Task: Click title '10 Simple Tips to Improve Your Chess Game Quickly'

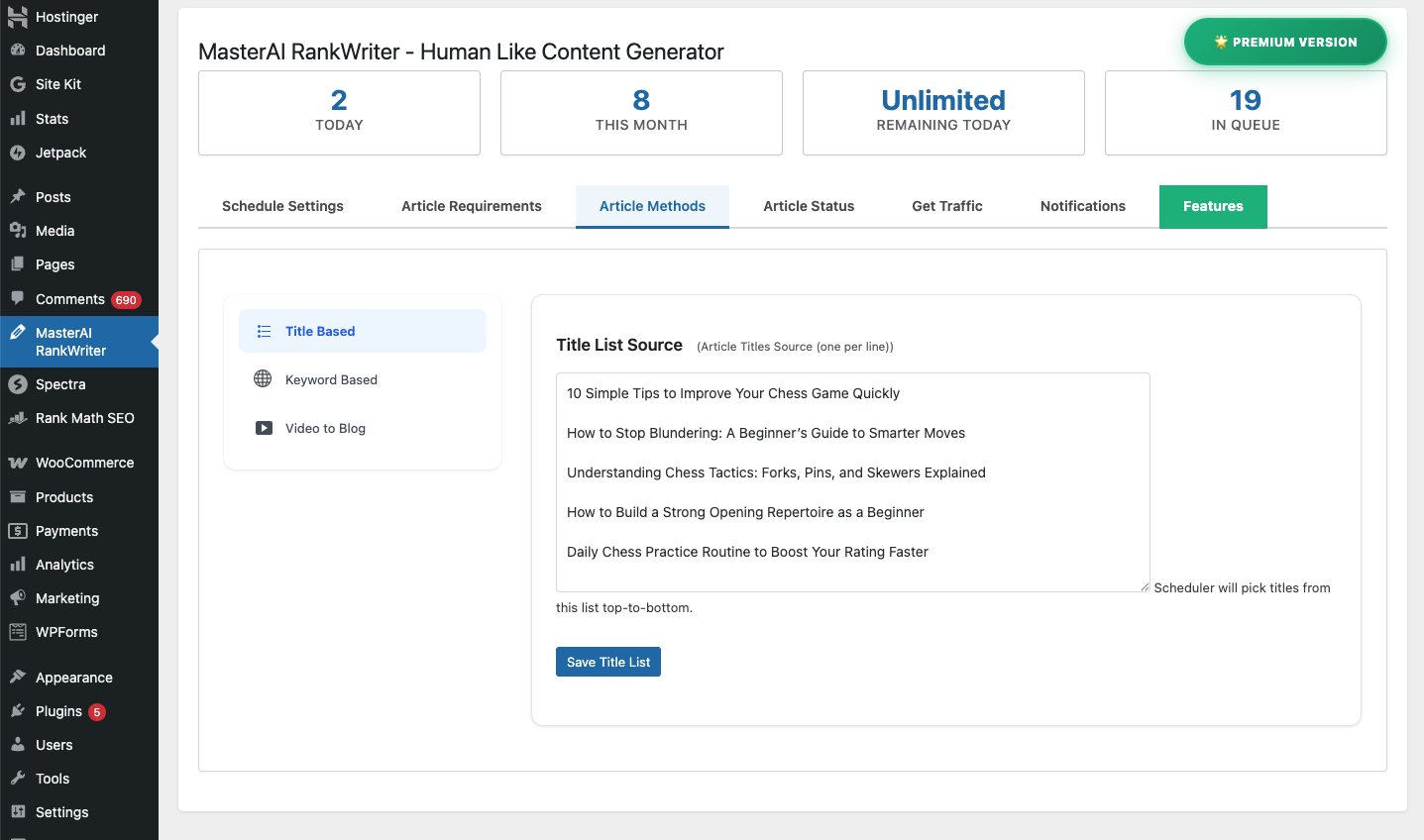Action: coord(733,393)
